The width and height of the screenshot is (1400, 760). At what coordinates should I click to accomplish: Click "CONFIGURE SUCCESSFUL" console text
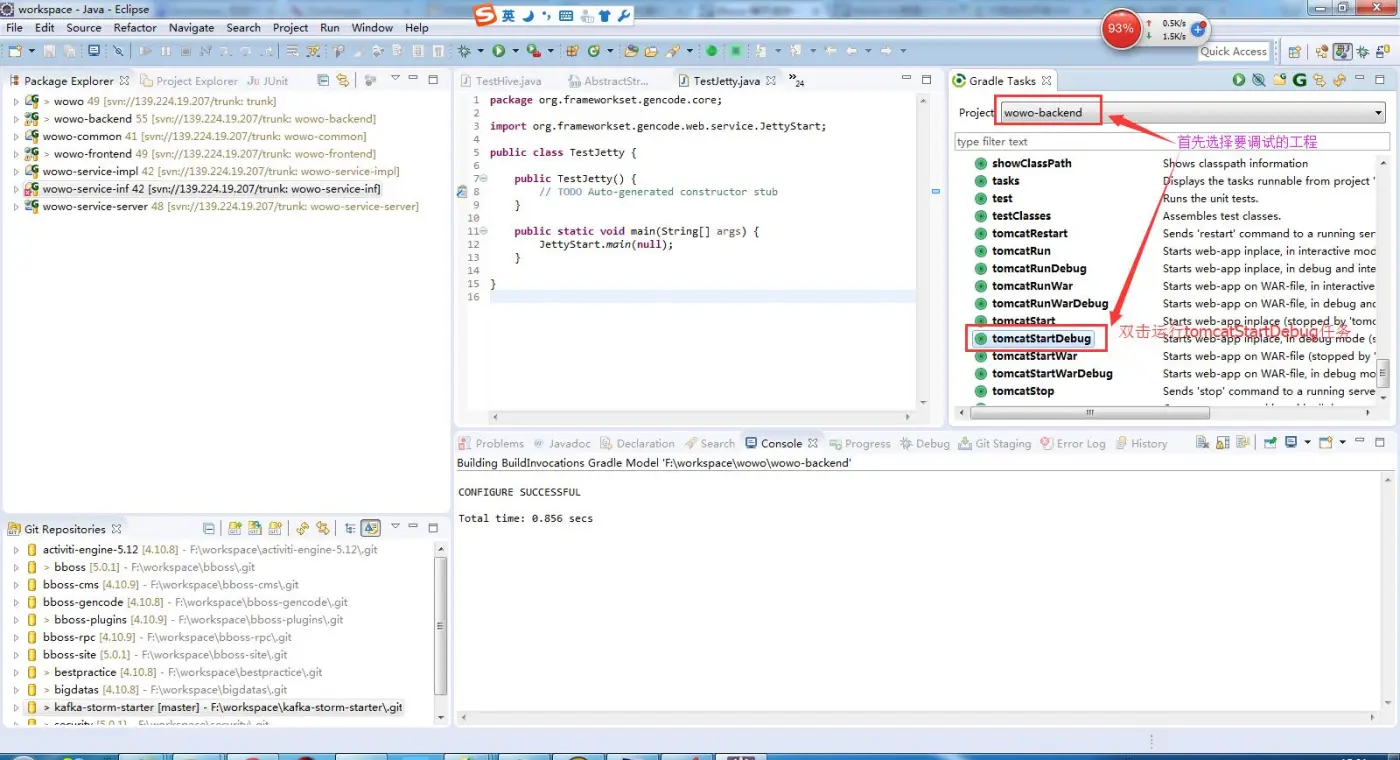519,492
